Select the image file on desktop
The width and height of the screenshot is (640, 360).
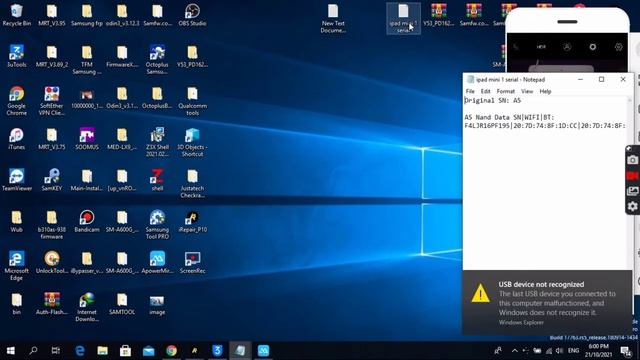click(157, 304)
